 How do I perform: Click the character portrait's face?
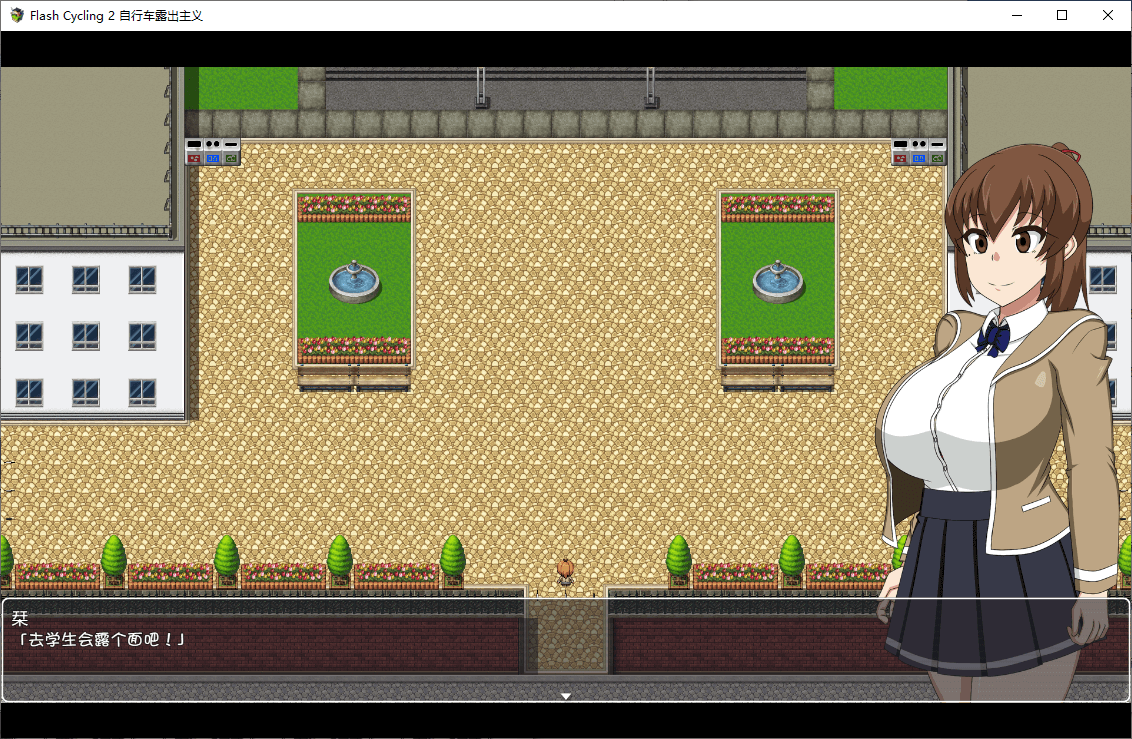point(1008,248)
